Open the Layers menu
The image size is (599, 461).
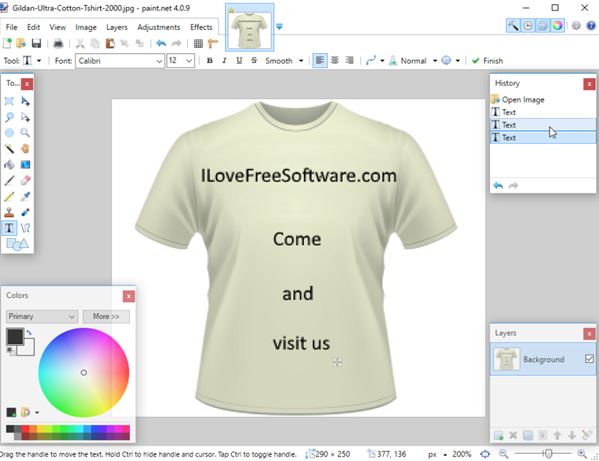pyautogui.click(x=117, y=27)
